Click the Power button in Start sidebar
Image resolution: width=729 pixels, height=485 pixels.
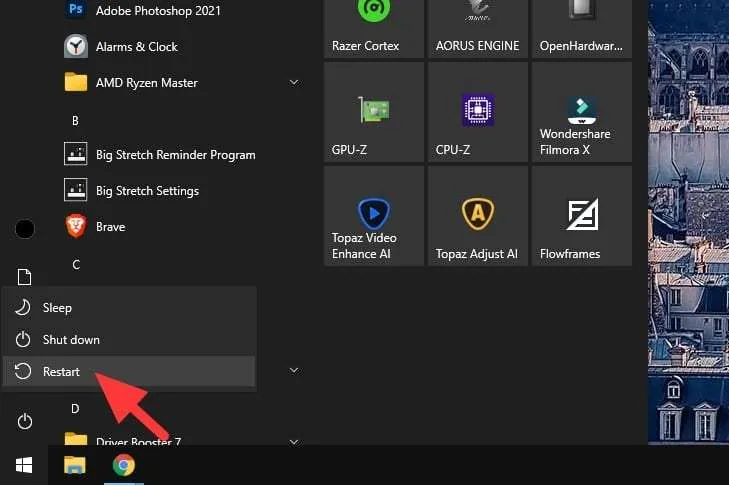point(24,421)
